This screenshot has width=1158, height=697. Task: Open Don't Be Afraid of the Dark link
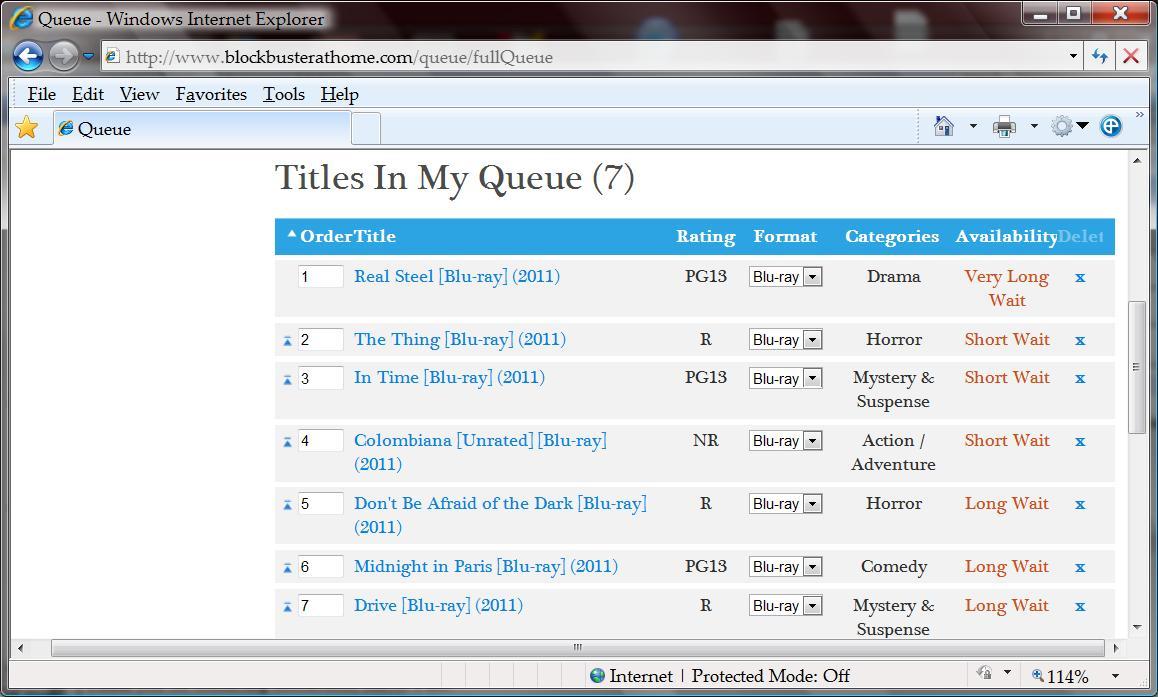coord(501,515)
